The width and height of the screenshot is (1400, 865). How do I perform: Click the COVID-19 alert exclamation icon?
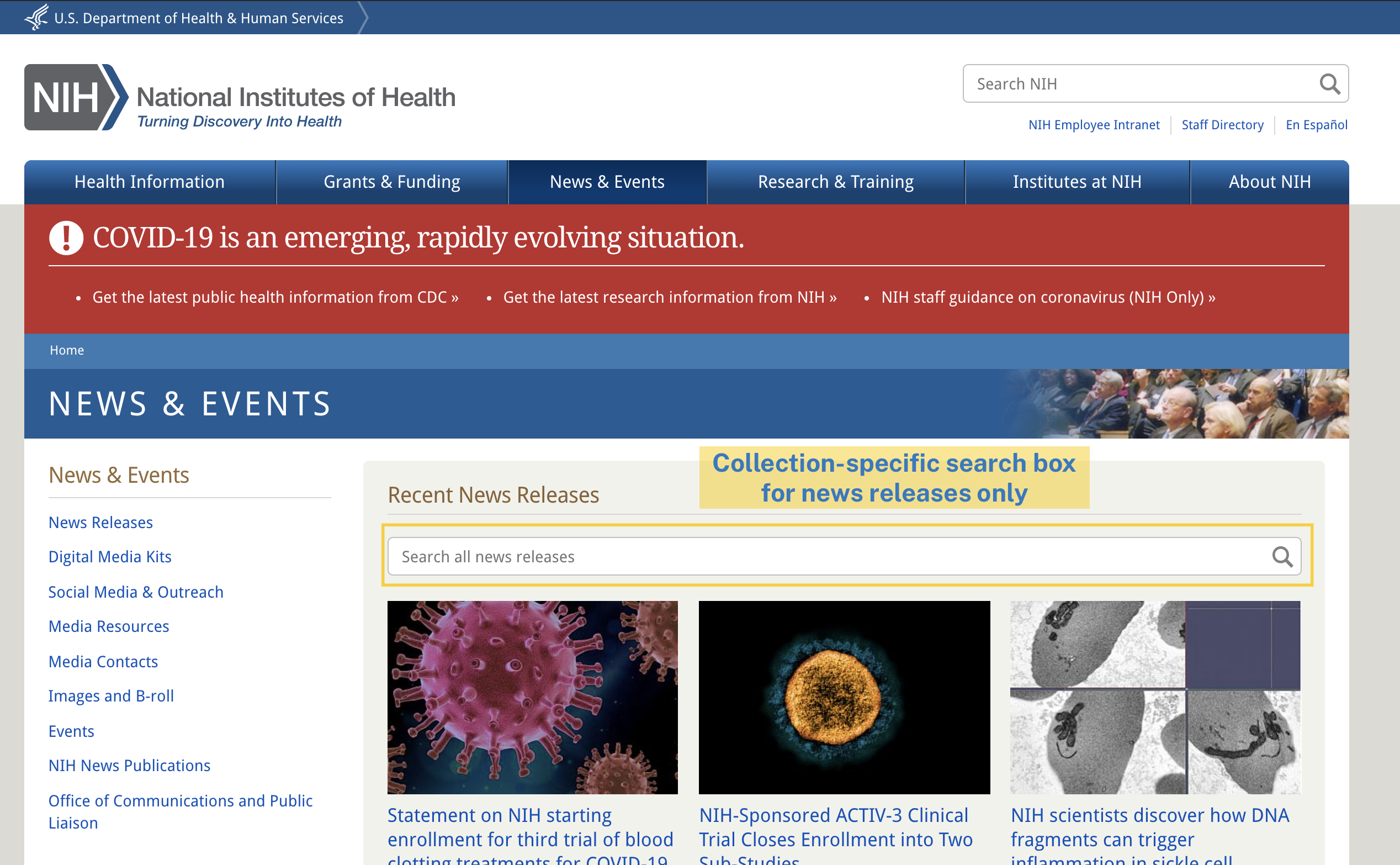point(66,238)
